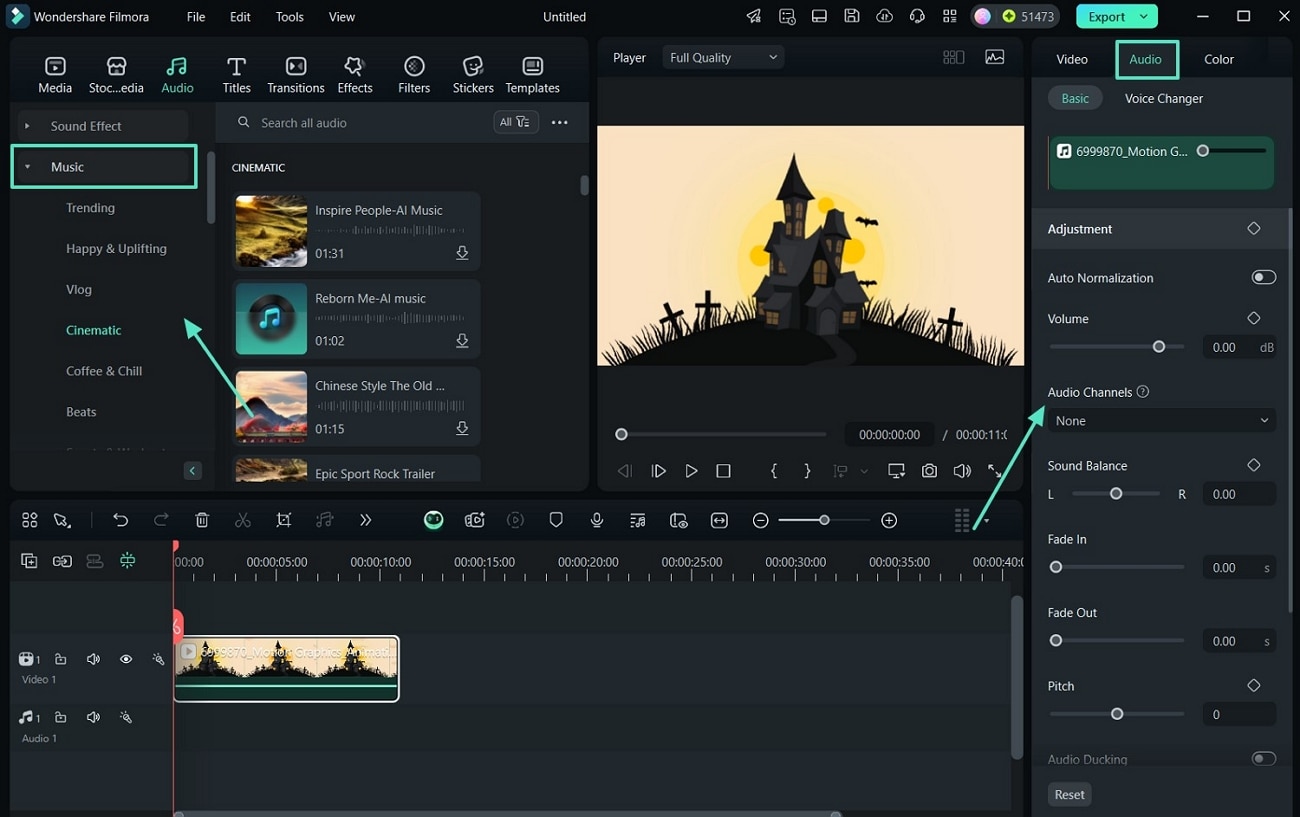Click the Volume slider handle
Screen dimensions: 1300x817
click(x=1159, y=347)
